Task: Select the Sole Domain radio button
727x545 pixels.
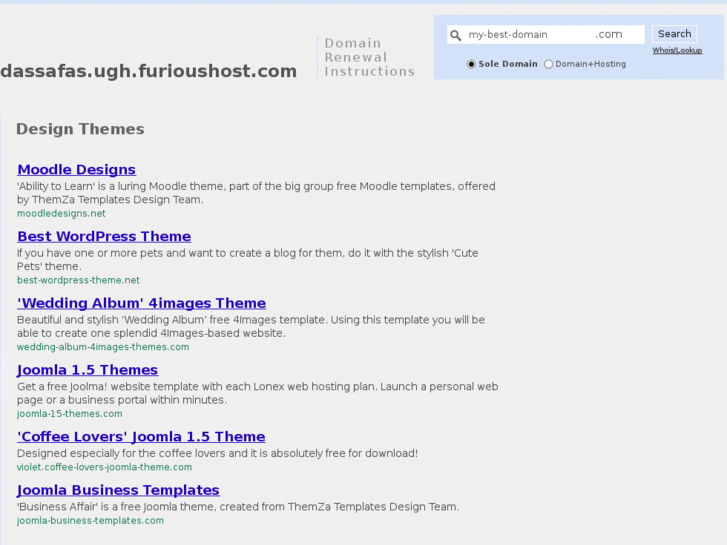Action: tap(471, 64)
